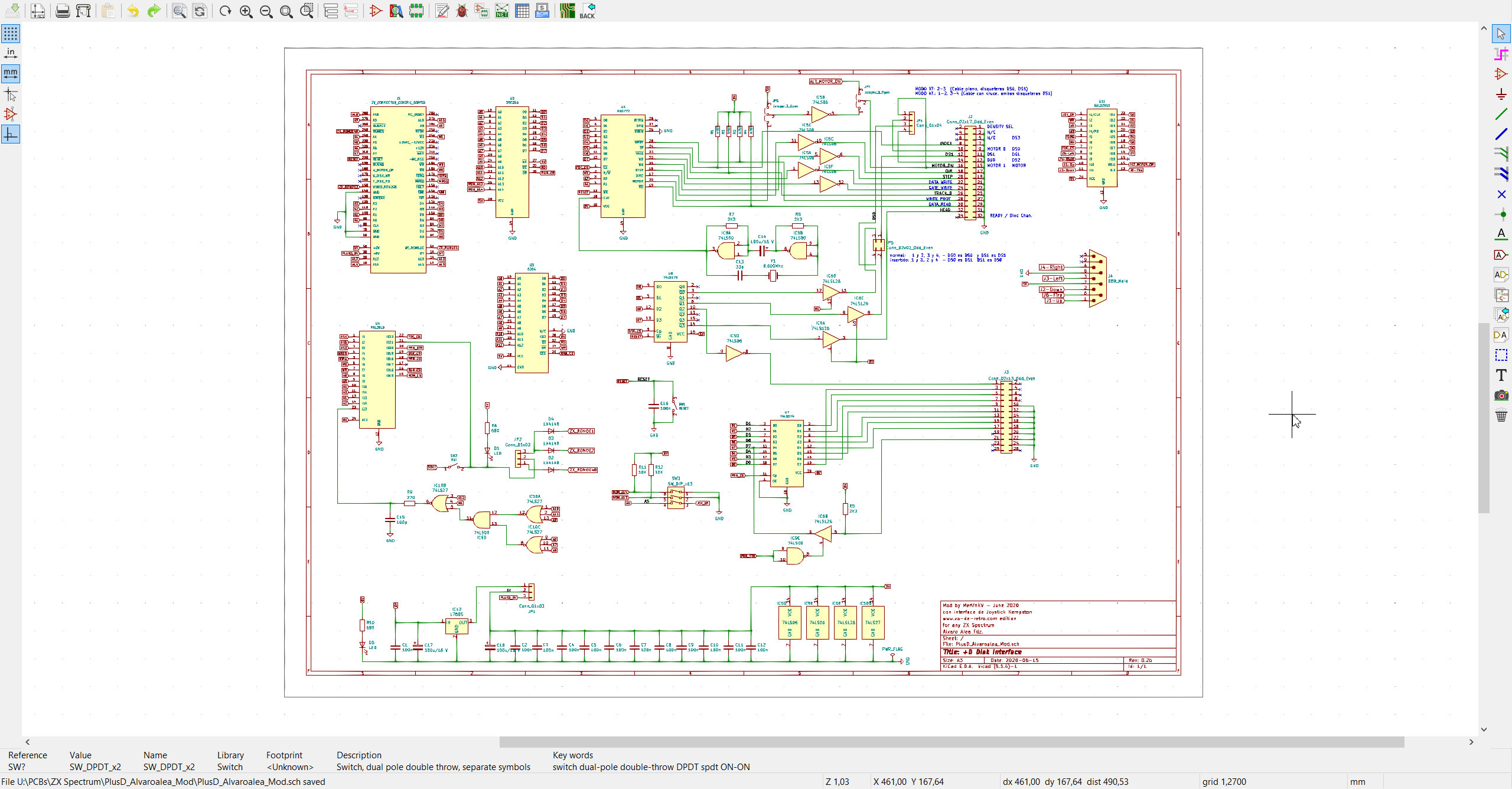Toggle millimeter units
Image resolution: width=1512 pixels, height=789 pixels.
[x=11, y=74]
